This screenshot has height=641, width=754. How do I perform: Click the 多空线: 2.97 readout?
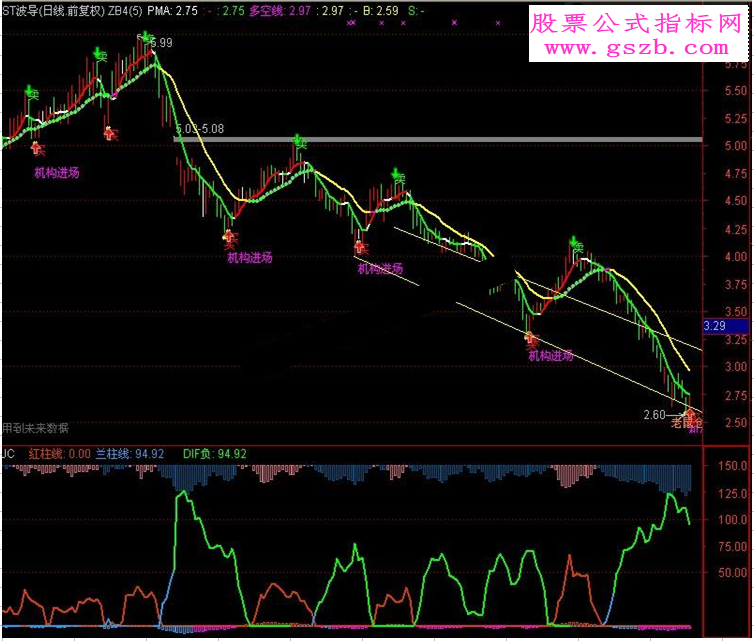280,11
